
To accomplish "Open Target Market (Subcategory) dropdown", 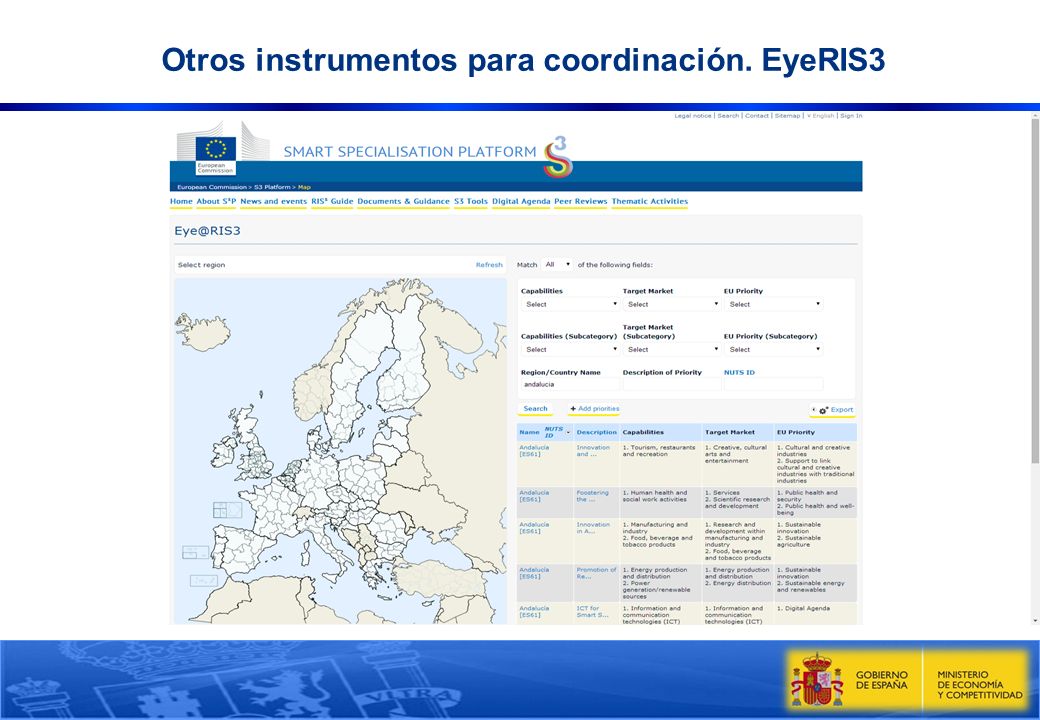I will 671,349.
